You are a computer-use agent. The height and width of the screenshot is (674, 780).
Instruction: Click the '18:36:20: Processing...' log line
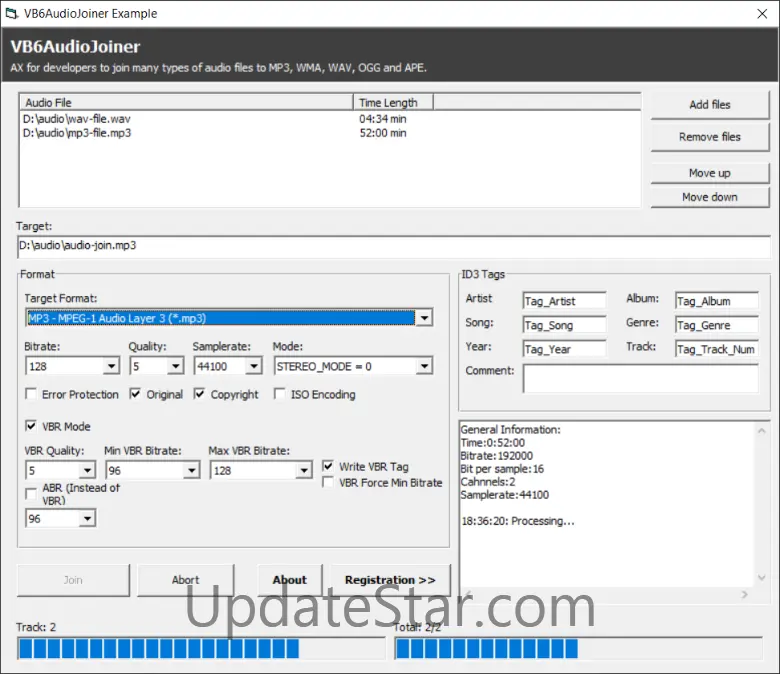click(x=518, y=521)
